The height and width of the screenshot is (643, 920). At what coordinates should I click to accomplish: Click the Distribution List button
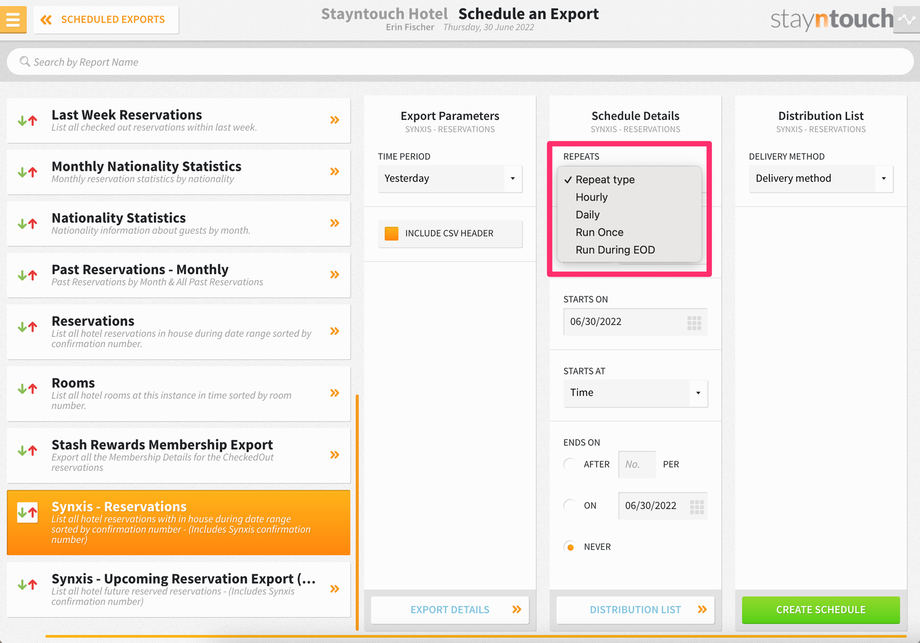(x=635, y=610)
